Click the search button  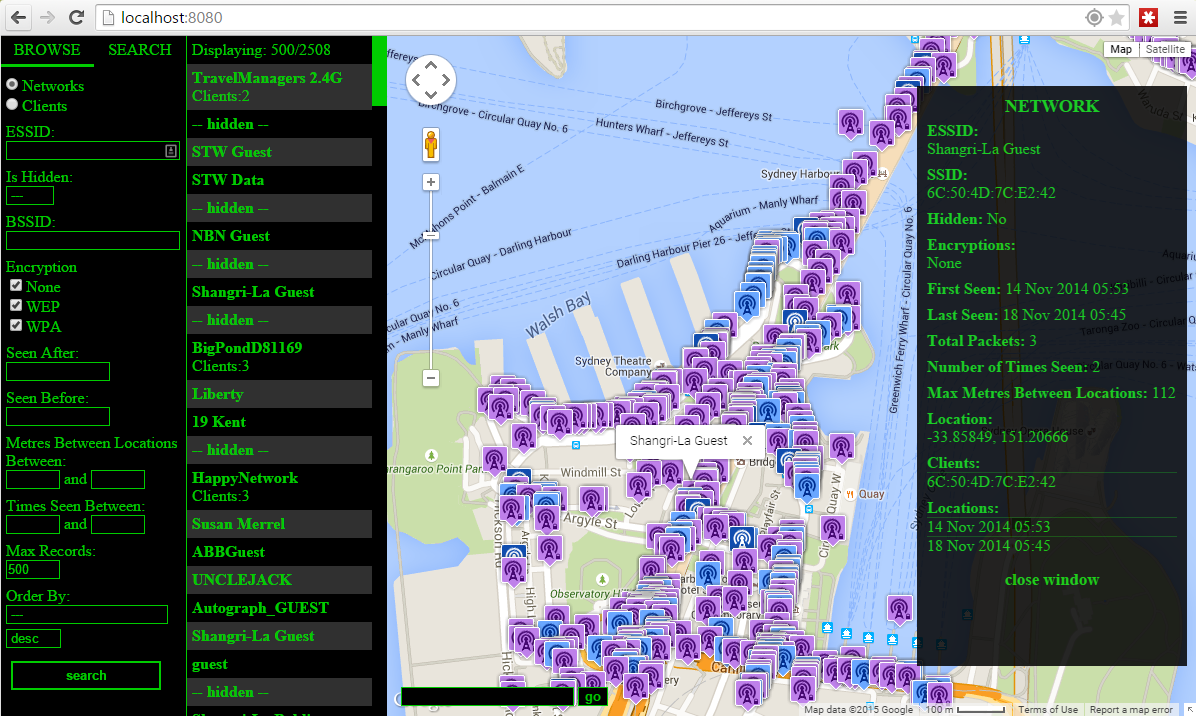coord(86,676)
